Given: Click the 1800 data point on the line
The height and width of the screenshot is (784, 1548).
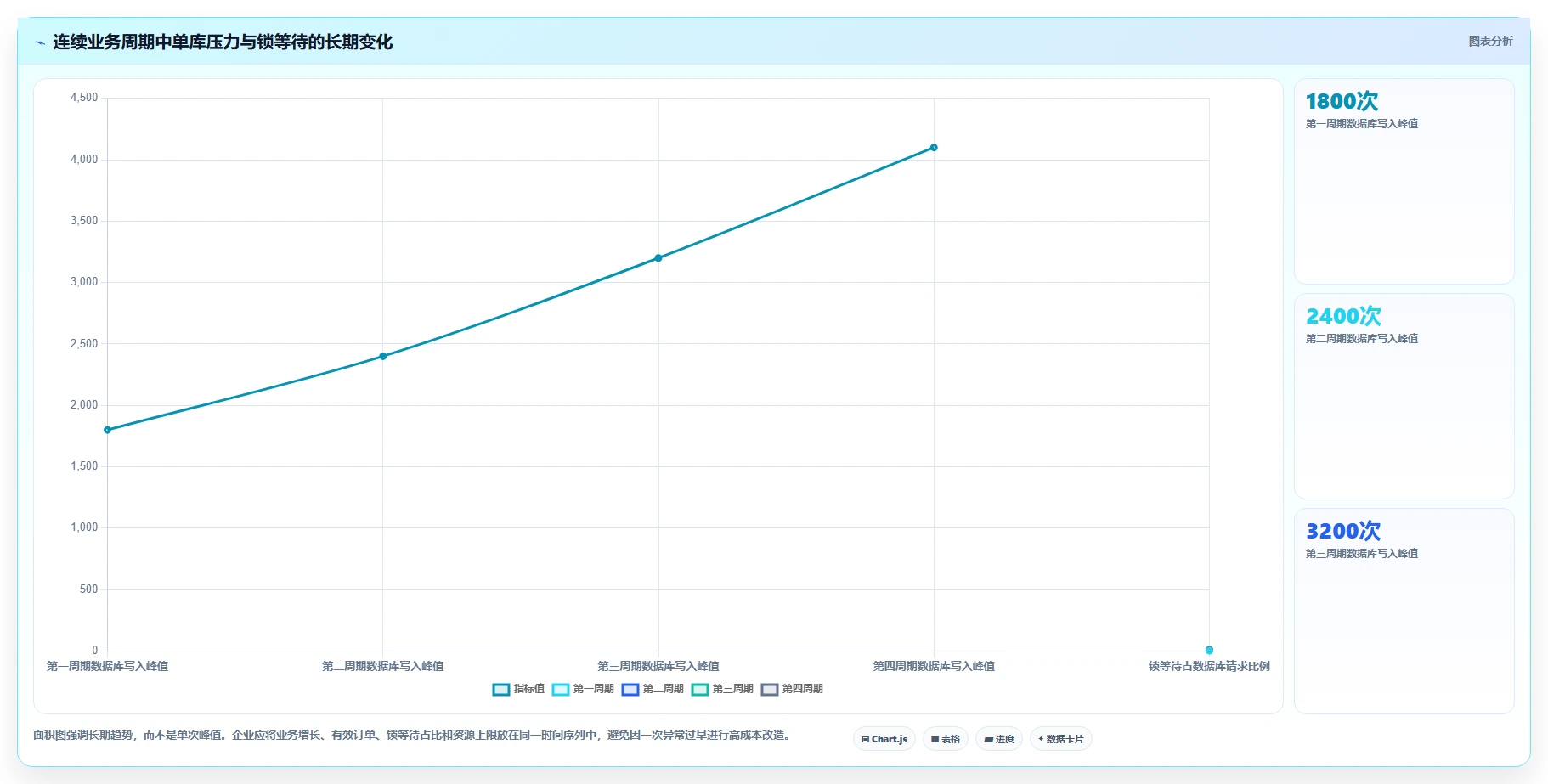Looking at the screenshot, I should pyautogui.click(x=107, y=430).
